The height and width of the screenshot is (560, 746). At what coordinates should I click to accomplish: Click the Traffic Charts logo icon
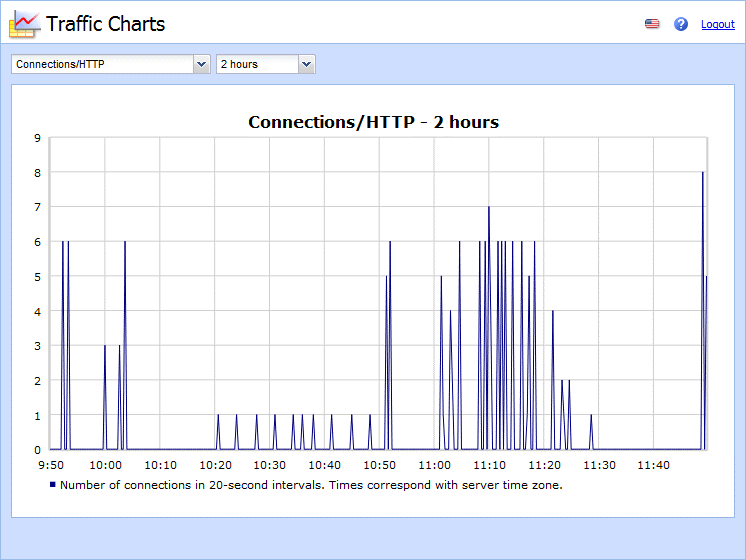(x=24, y=24)
